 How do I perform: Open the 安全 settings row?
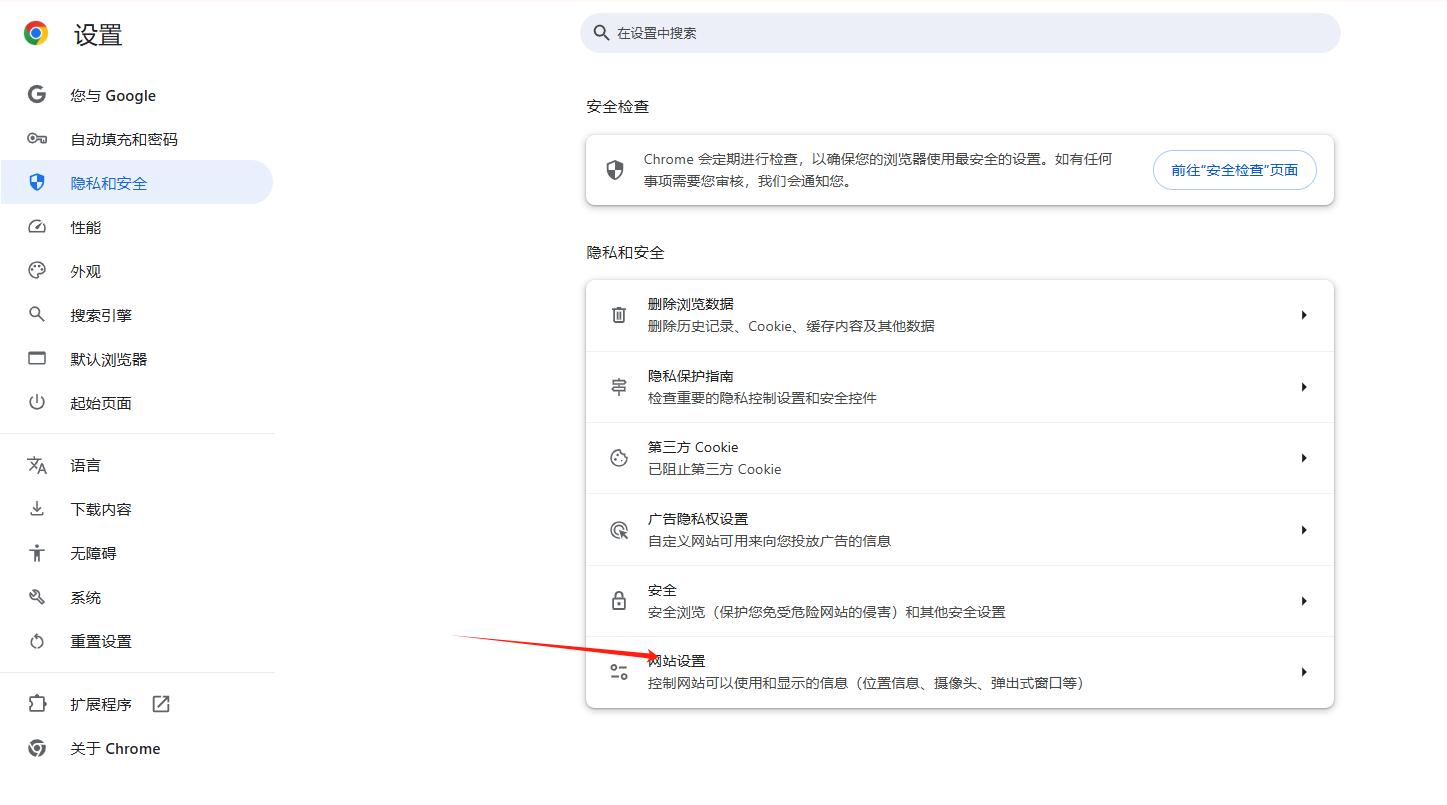pyautogui.click(x=960, y=601)
